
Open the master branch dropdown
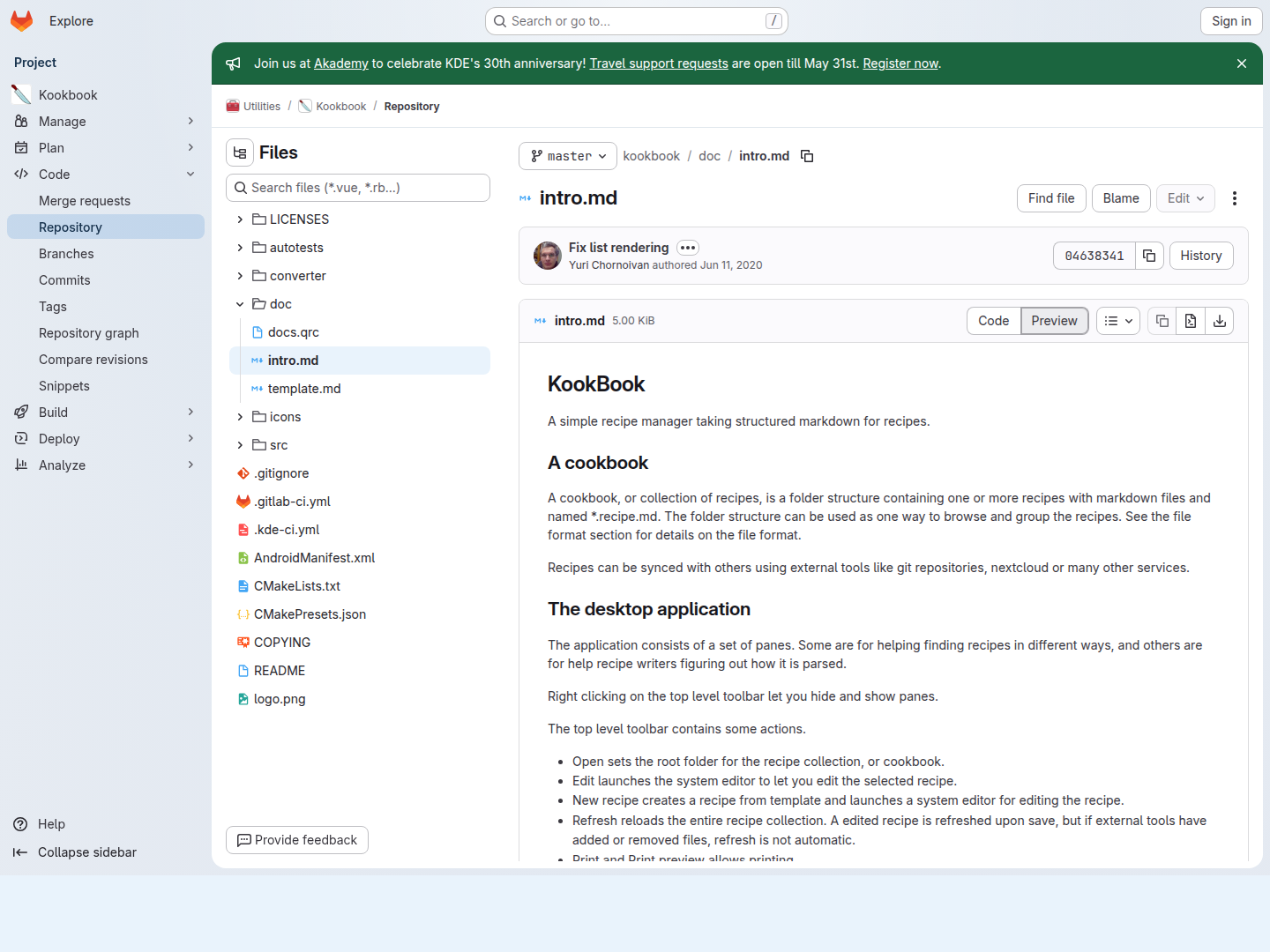568,156
